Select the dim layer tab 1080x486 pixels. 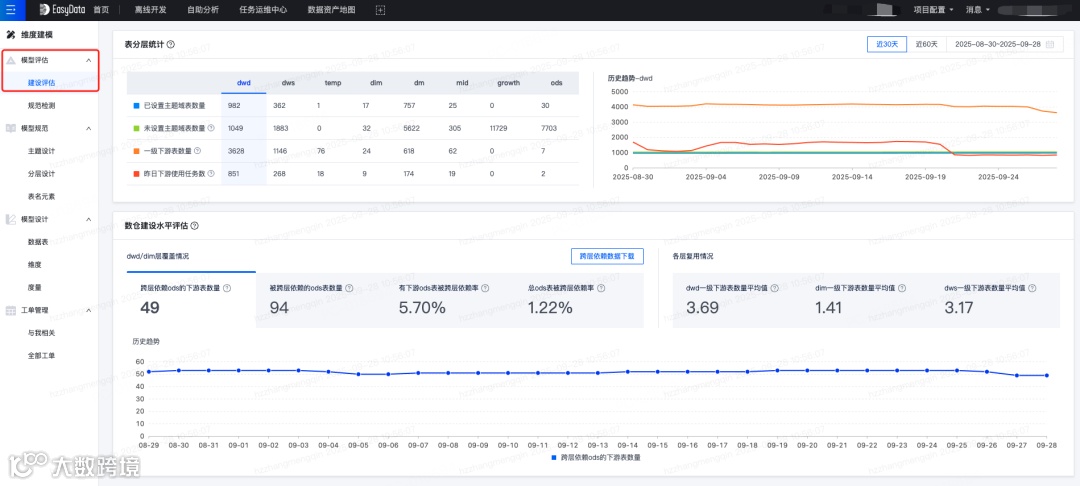tap(376, 83)
